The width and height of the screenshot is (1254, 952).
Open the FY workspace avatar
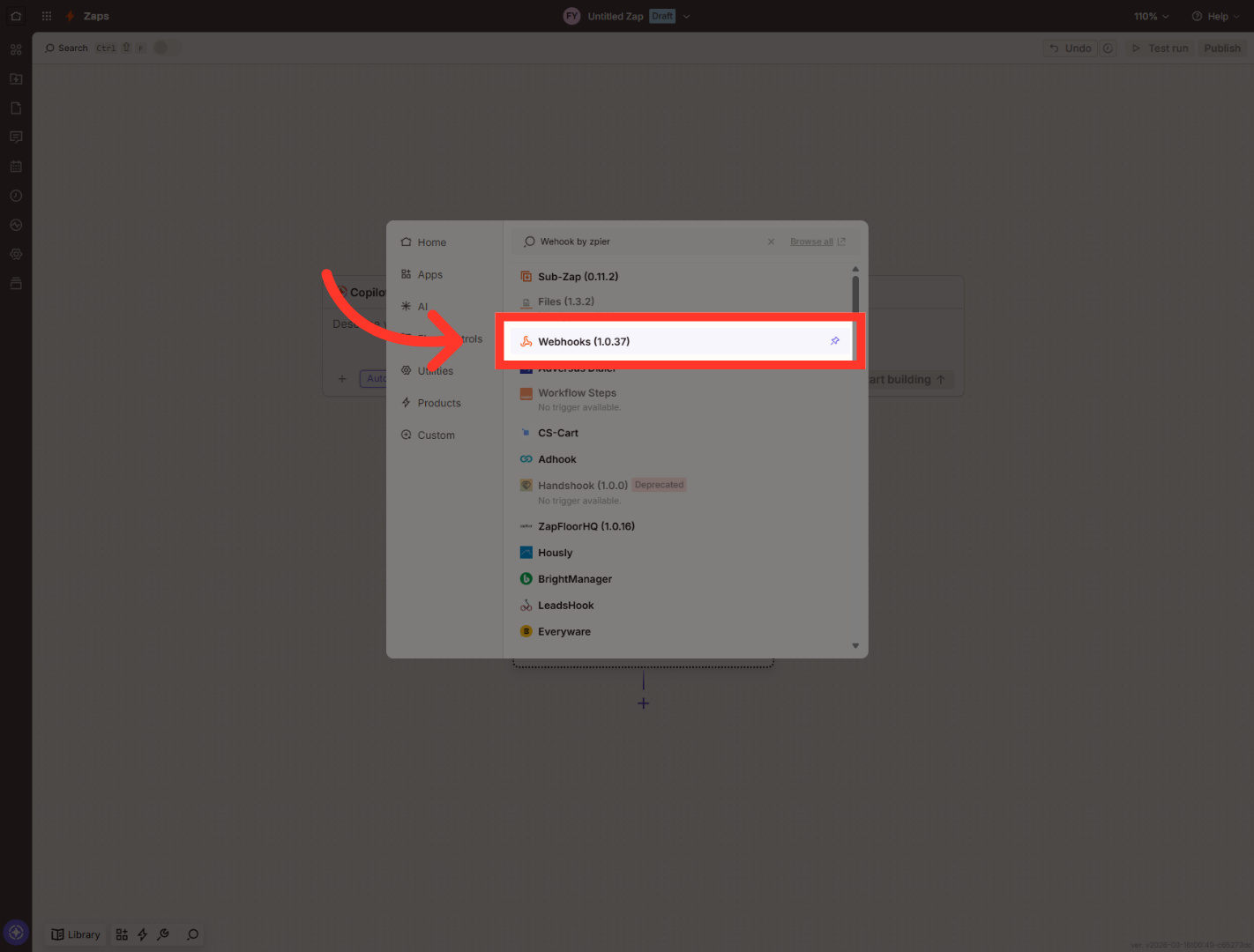tap(571, 16)
